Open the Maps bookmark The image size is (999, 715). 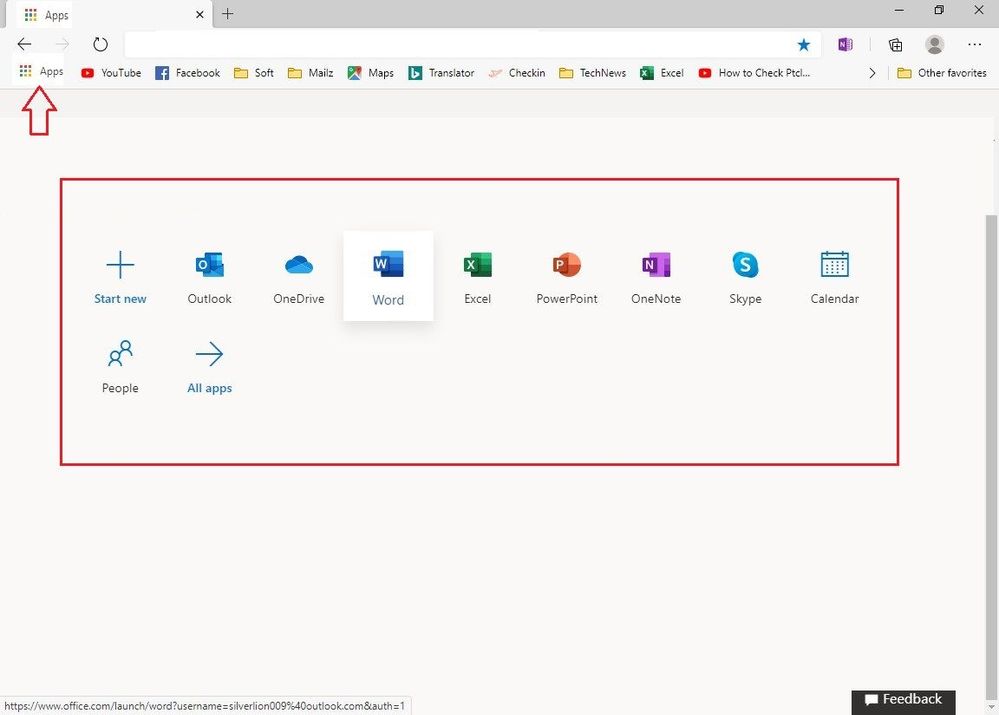tap(370, 73)
